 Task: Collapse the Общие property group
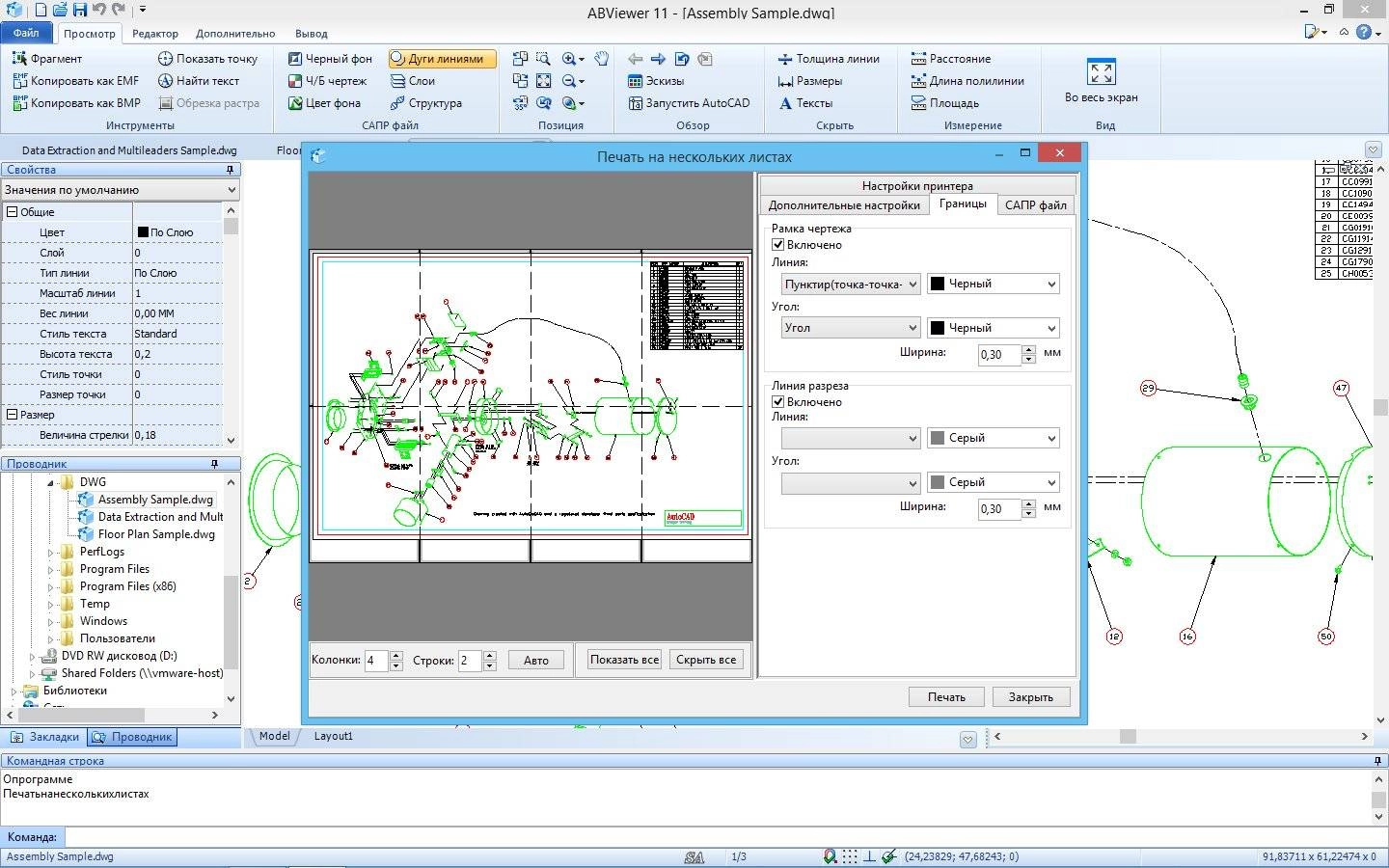[x=13, y=212]
